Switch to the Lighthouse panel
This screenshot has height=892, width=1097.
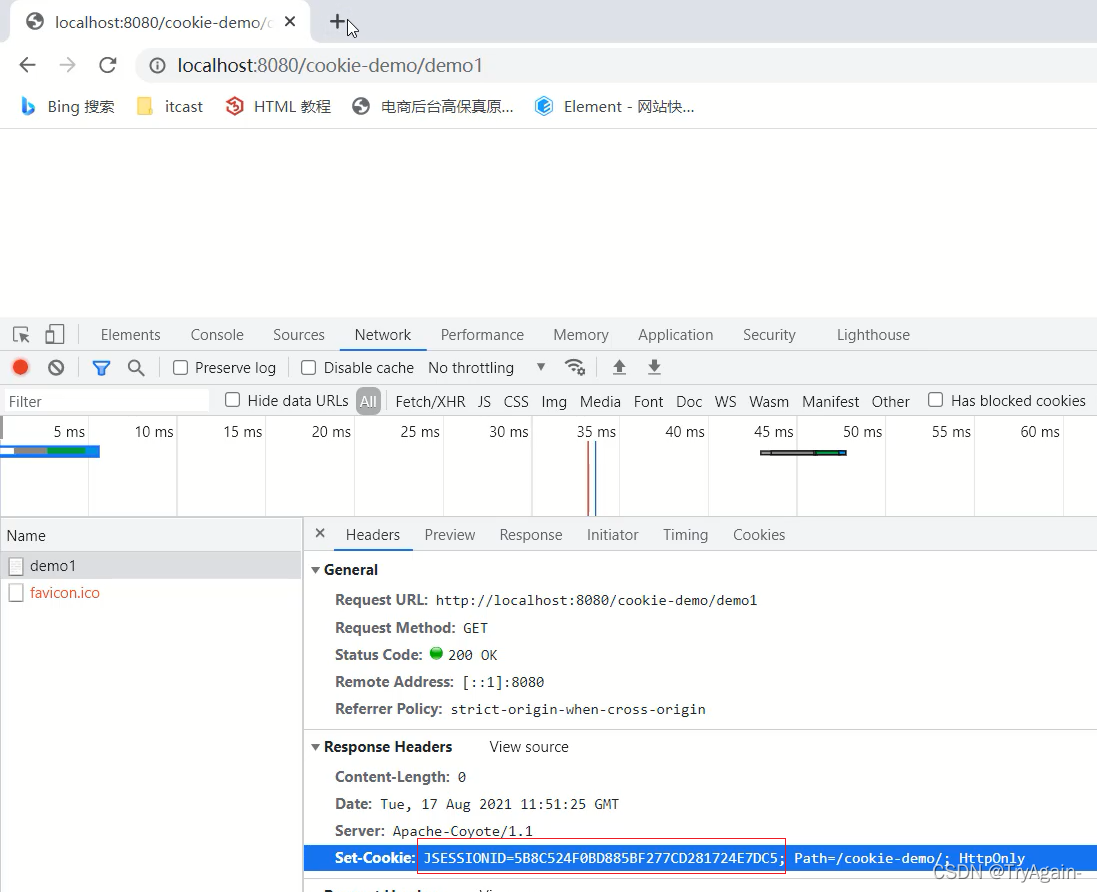tap(873, 335)
